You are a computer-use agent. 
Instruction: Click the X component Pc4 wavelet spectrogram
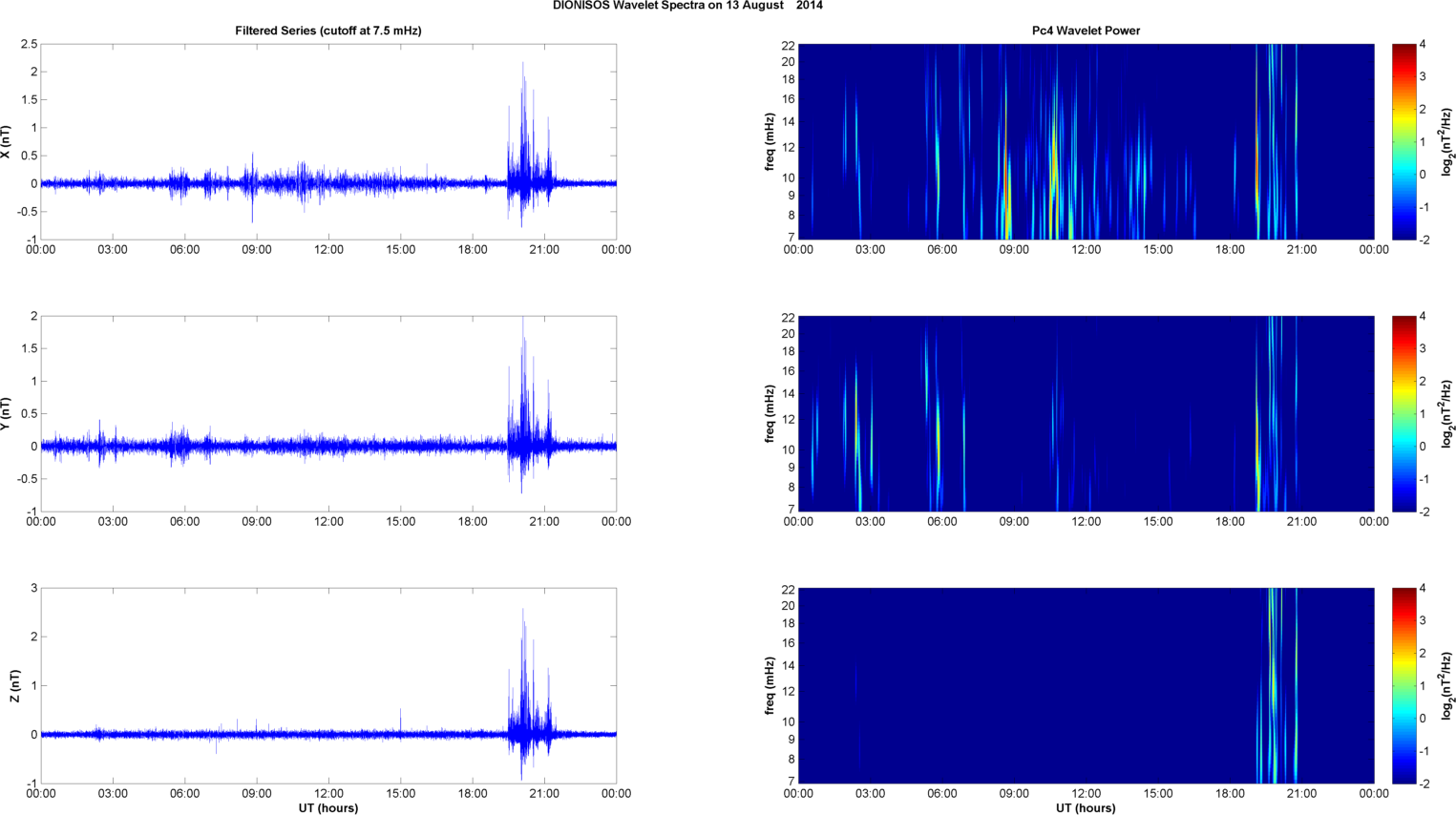(x=1086, y=141)
